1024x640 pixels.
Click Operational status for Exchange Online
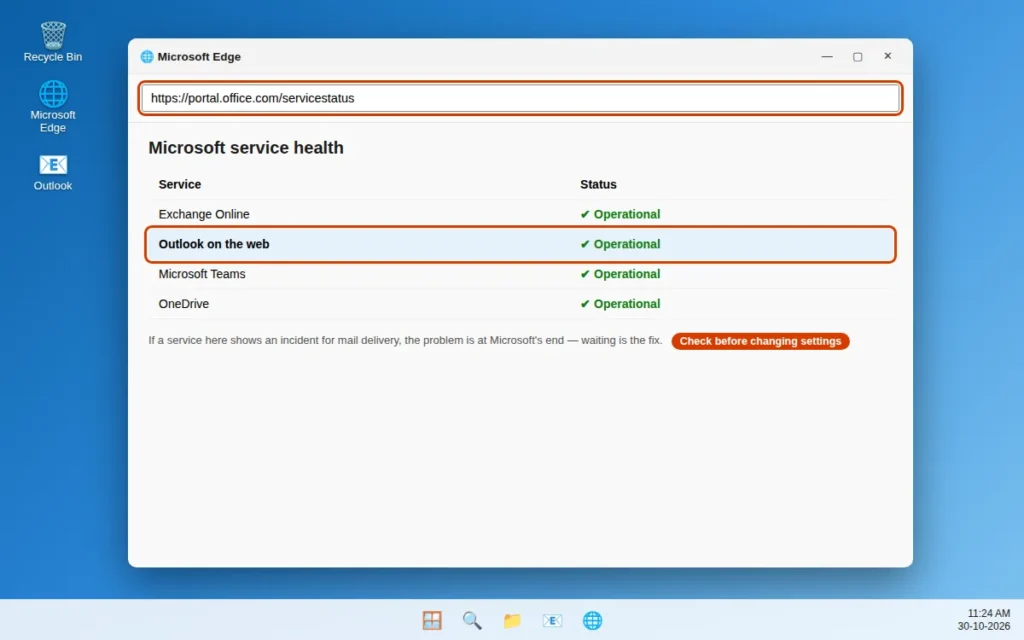pyautogui.click(x=620, y=214)
